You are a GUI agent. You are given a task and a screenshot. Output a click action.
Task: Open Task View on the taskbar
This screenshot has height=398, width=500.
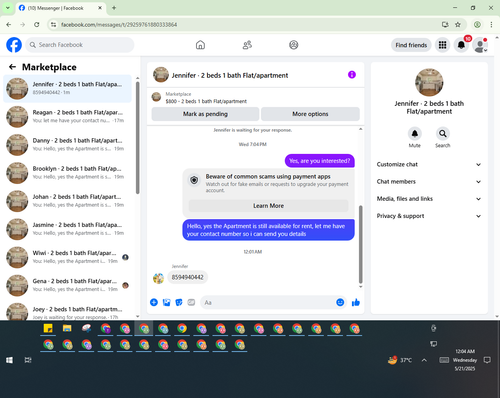coord(28,360)
